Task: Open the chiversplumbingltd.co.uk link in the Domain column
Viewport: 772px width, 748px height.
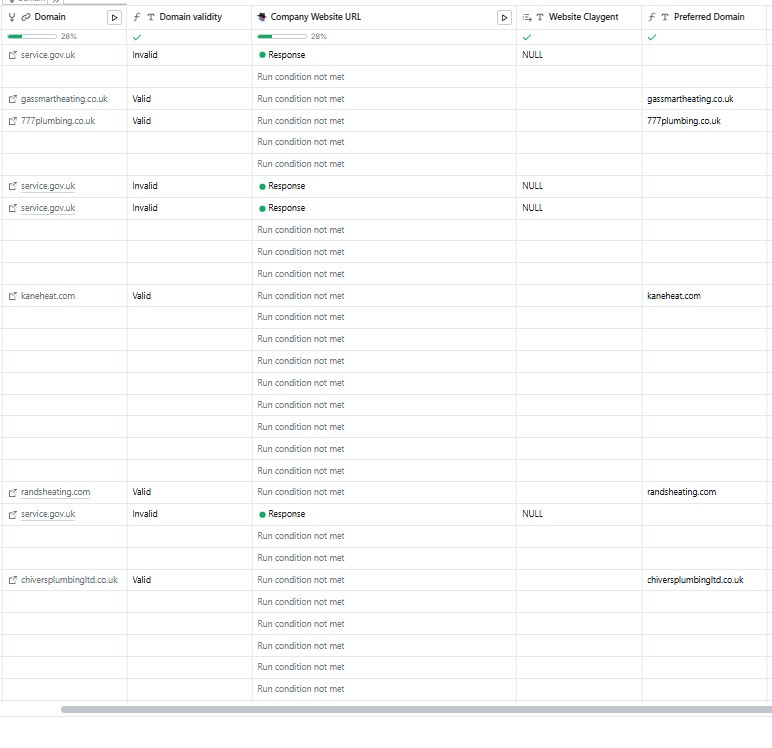Action: click(x=69, y=580)
